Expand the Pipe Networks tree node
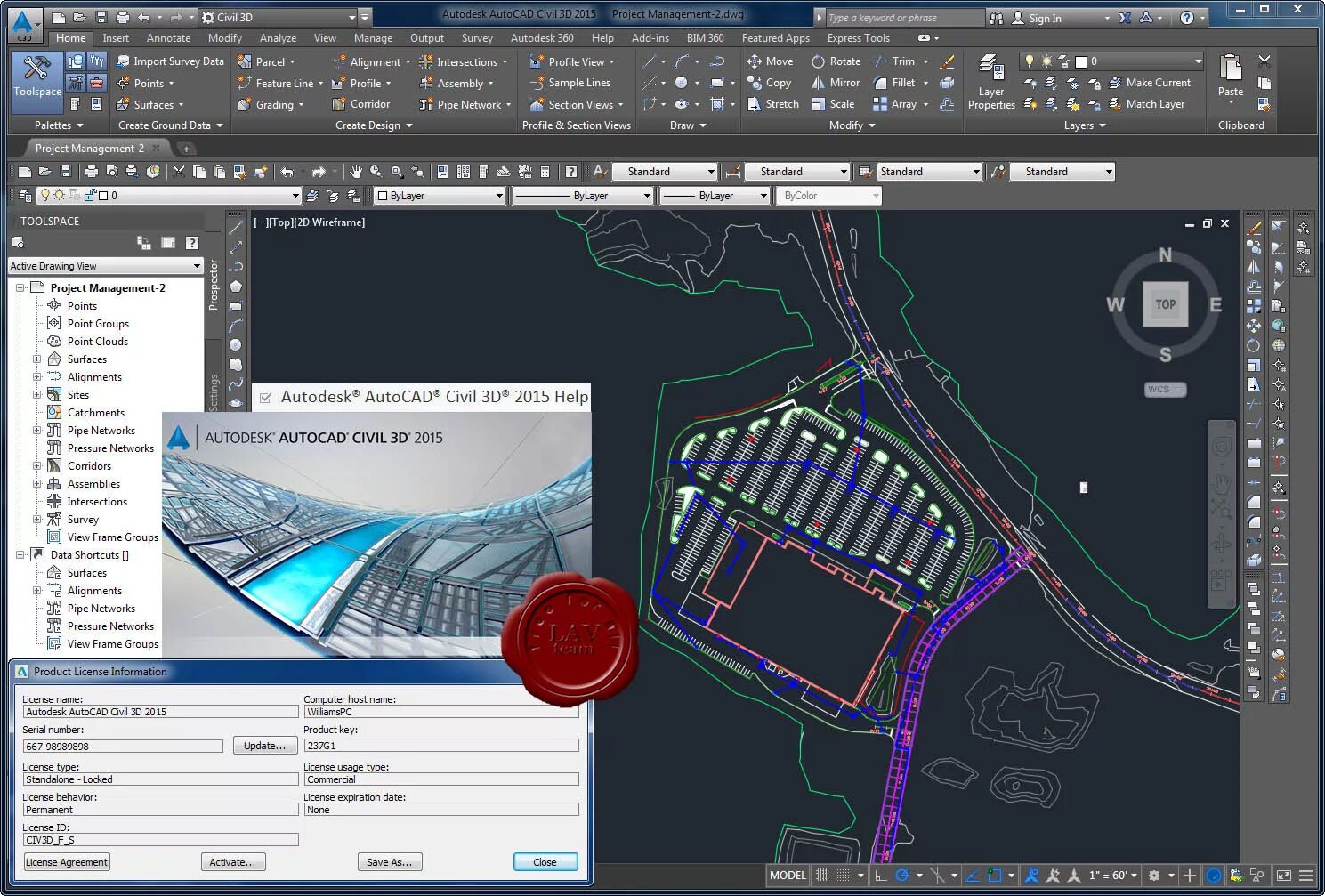The height and width of the screenshot is (896, 1325). [x=36, y=431]
